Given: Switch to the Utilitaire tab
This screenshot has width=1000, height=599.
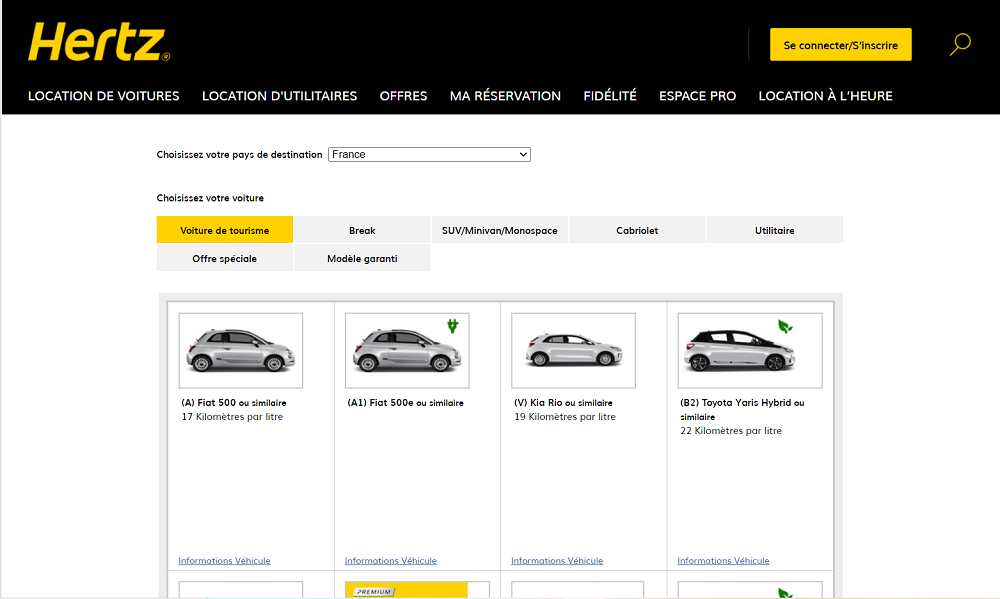Looking at the screenshot, I should (x=775, y=230).
